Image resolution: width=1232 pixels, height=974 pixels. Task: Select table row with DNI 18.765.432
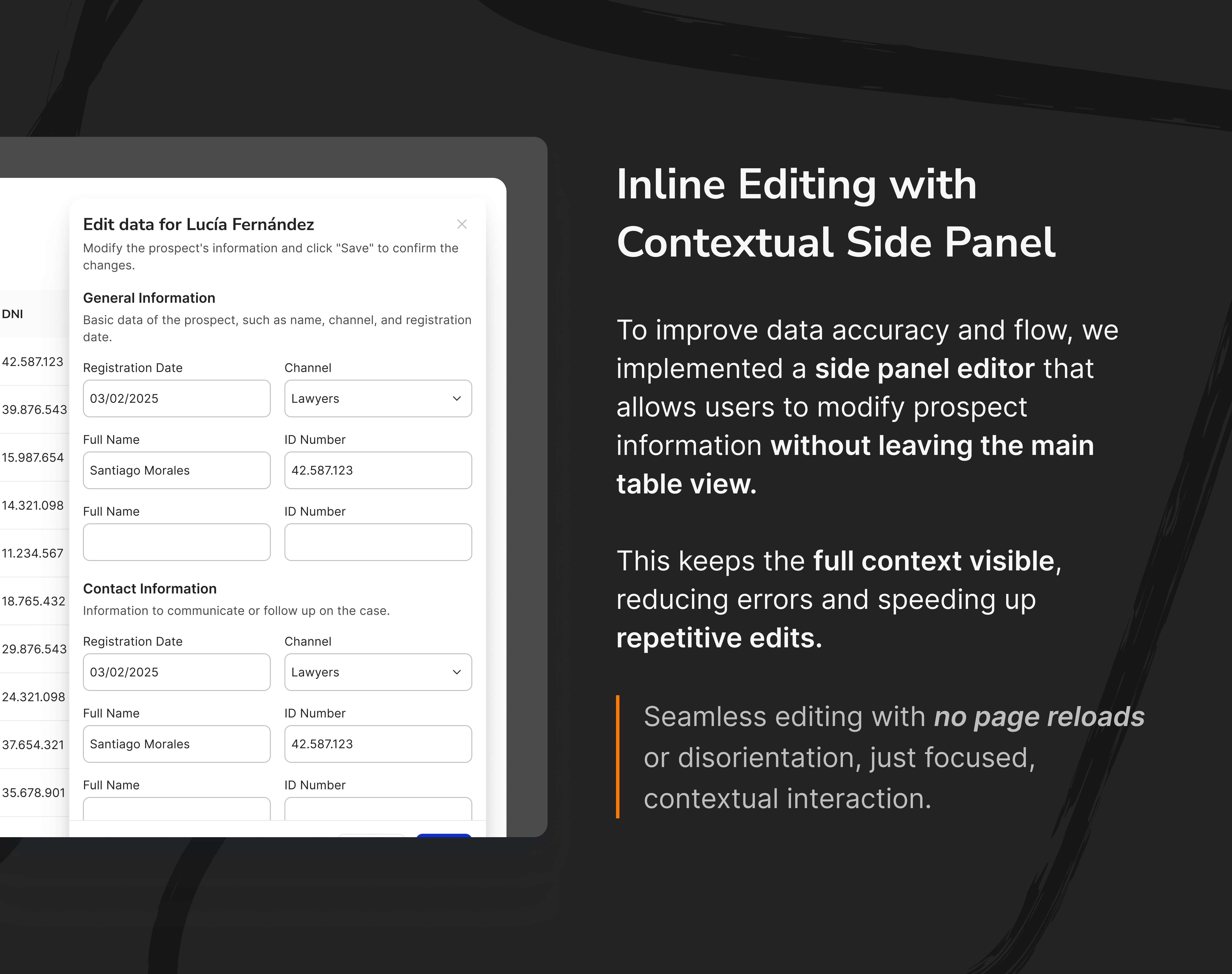tap(33, 601)
